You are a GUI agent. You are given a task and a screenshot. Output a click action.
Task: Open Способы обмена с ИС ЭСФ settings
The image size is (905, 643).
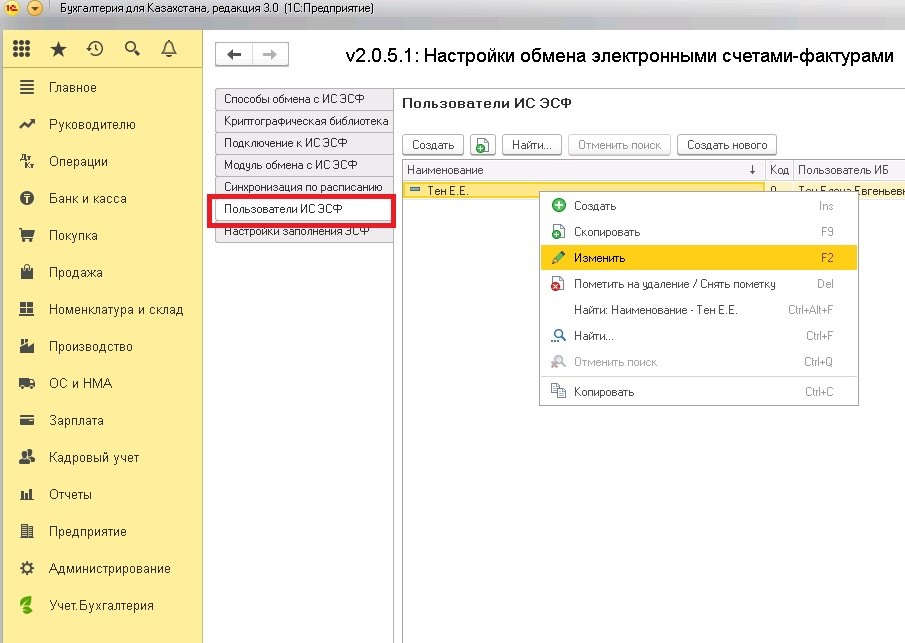point(305,98)
